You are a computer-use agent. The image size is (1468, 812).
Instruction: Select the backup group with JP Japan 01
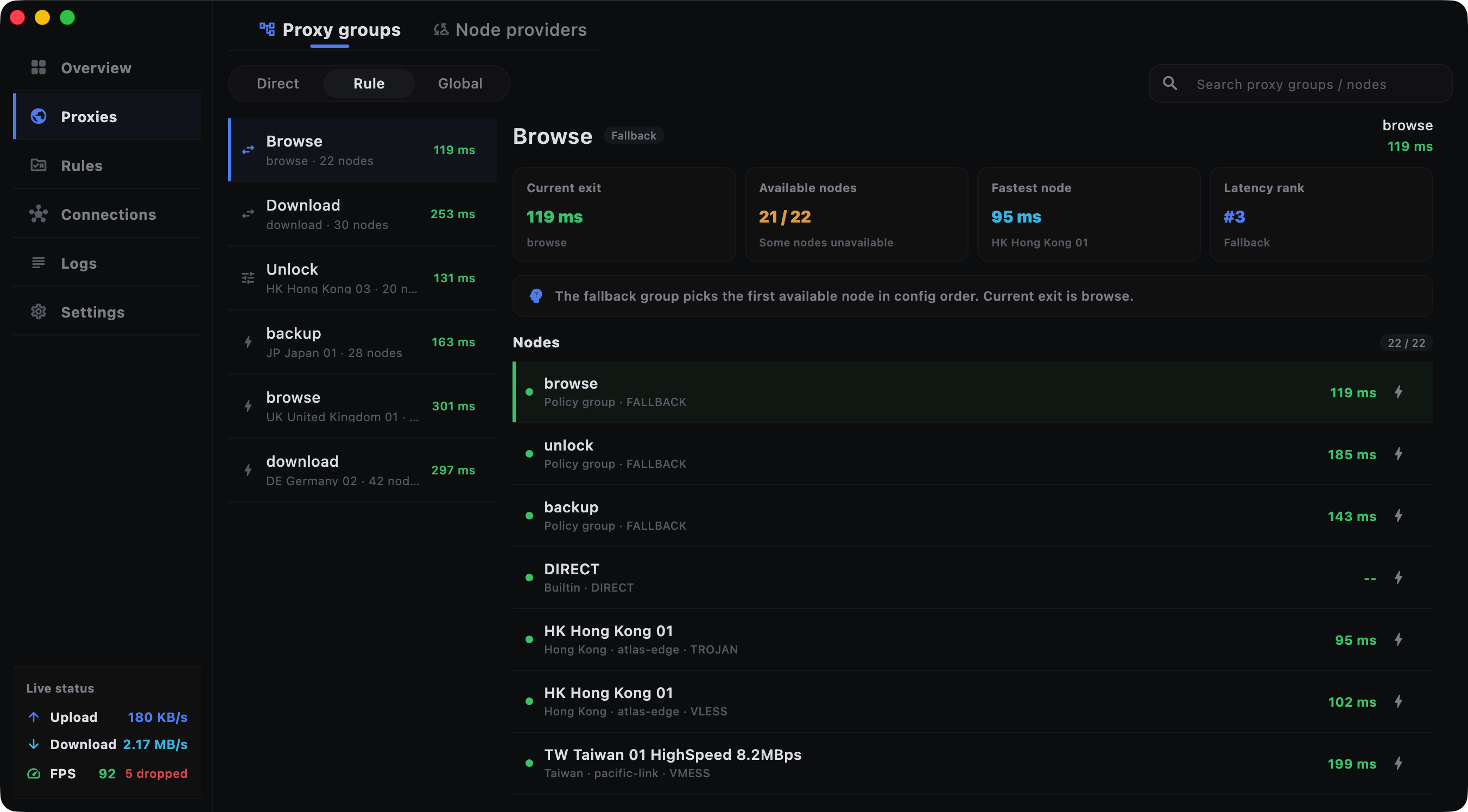click(x=363, y=342)
